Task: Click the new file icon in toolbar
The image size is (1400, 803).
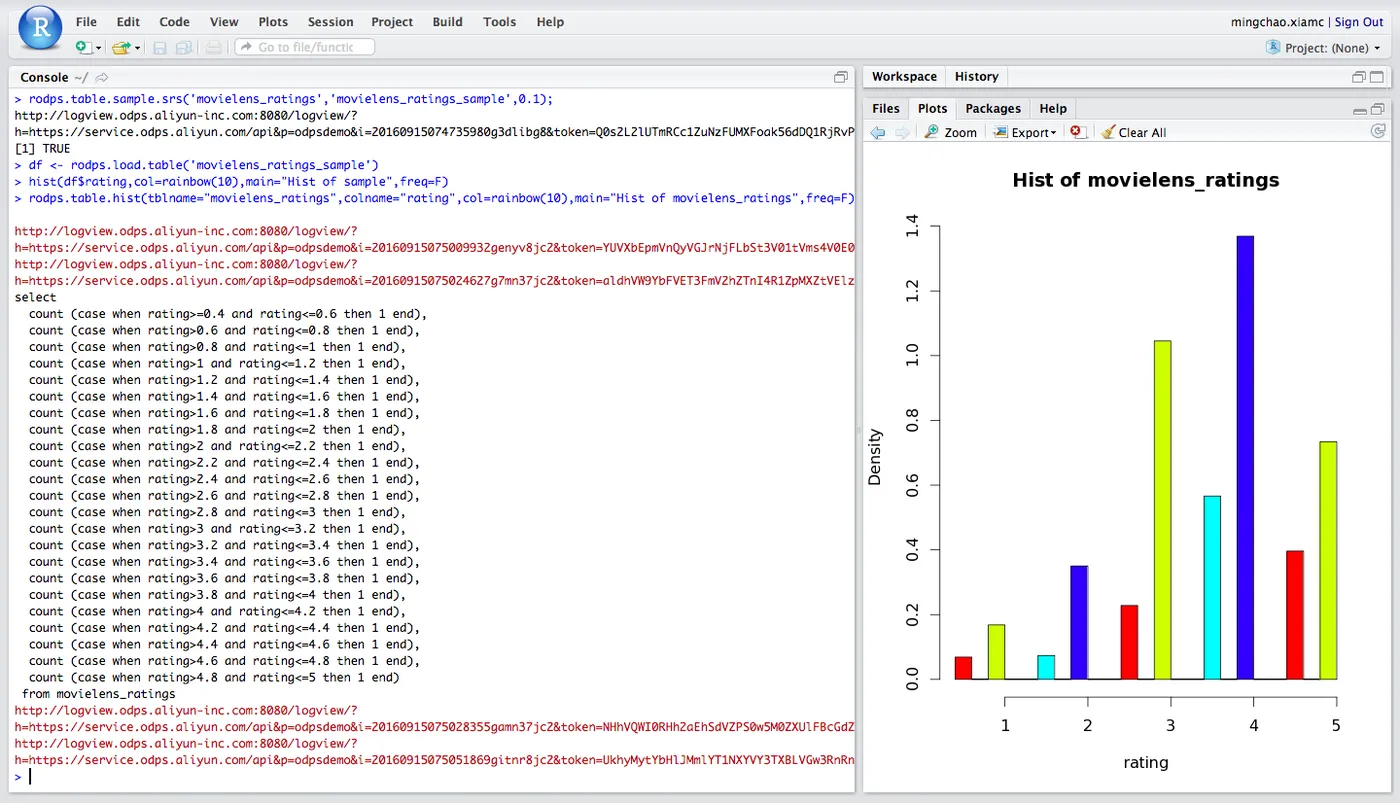Action: (84, 47)
